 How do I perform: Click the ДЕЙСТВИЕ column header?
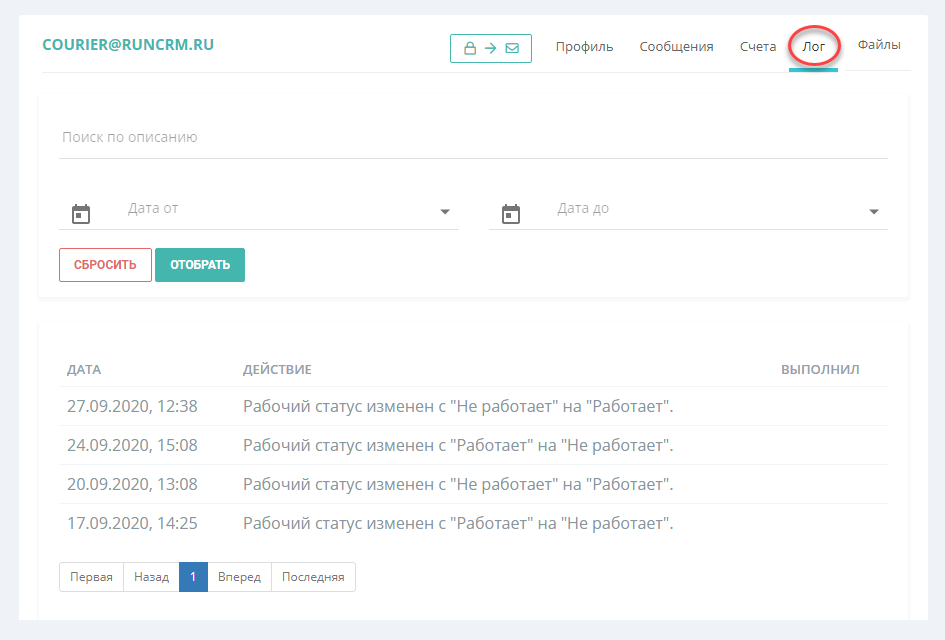[x=277, y=369]
